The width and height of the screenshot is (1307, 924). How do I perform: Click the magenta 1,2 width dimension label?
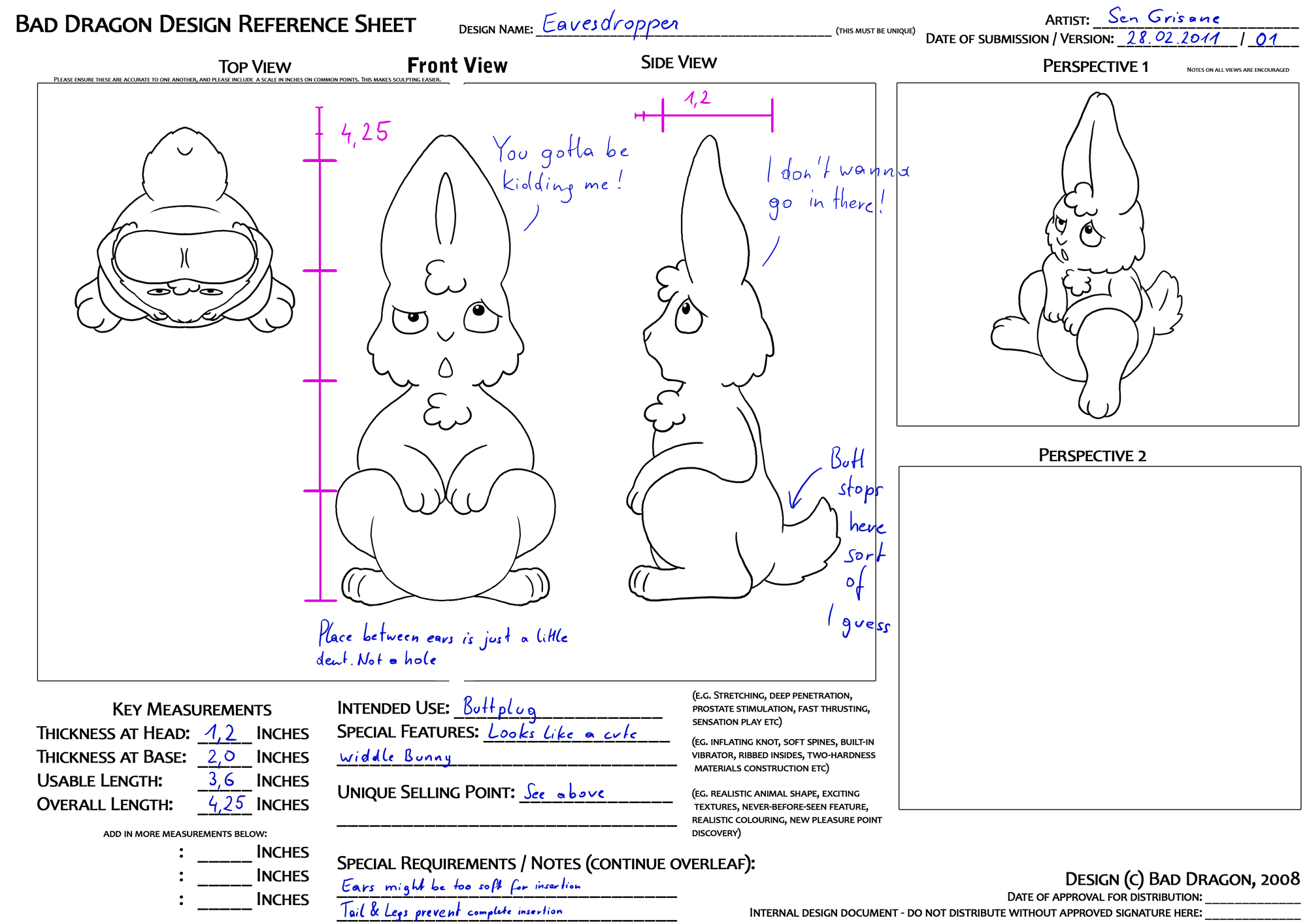(x=697, y=98)
